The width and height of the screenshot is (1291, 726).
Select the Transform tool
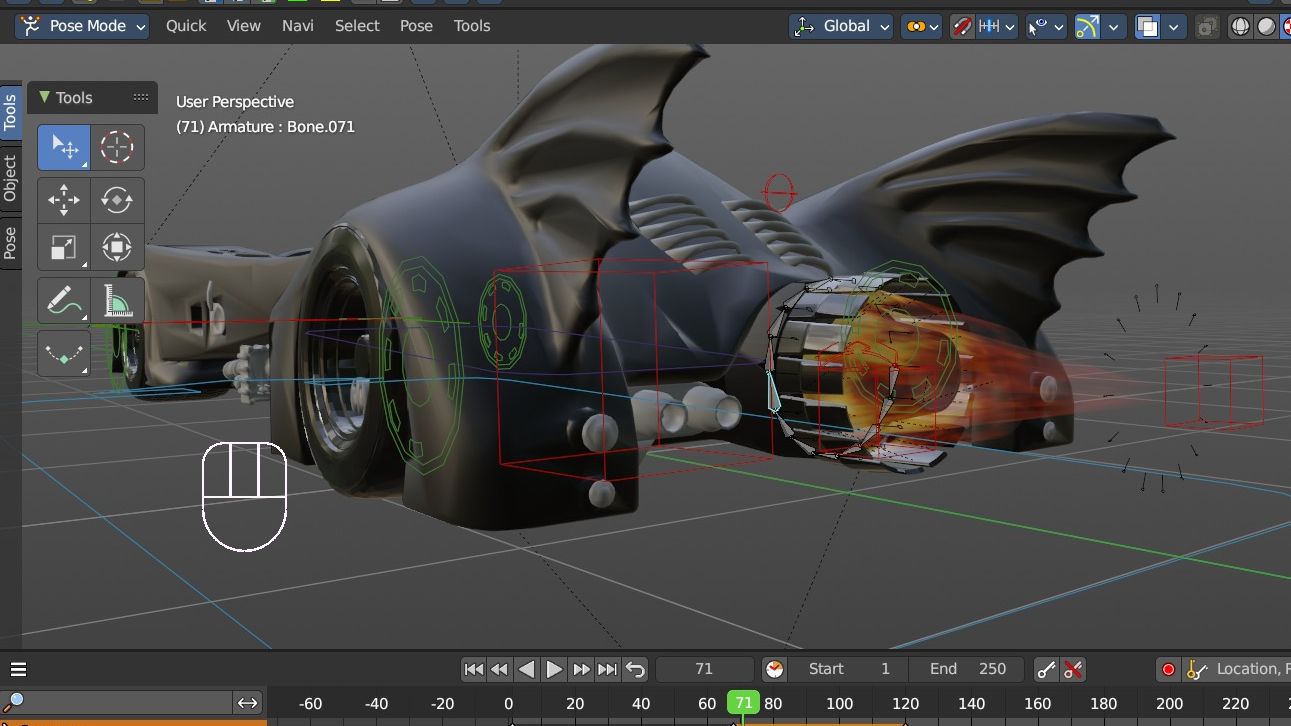point(117,247)
